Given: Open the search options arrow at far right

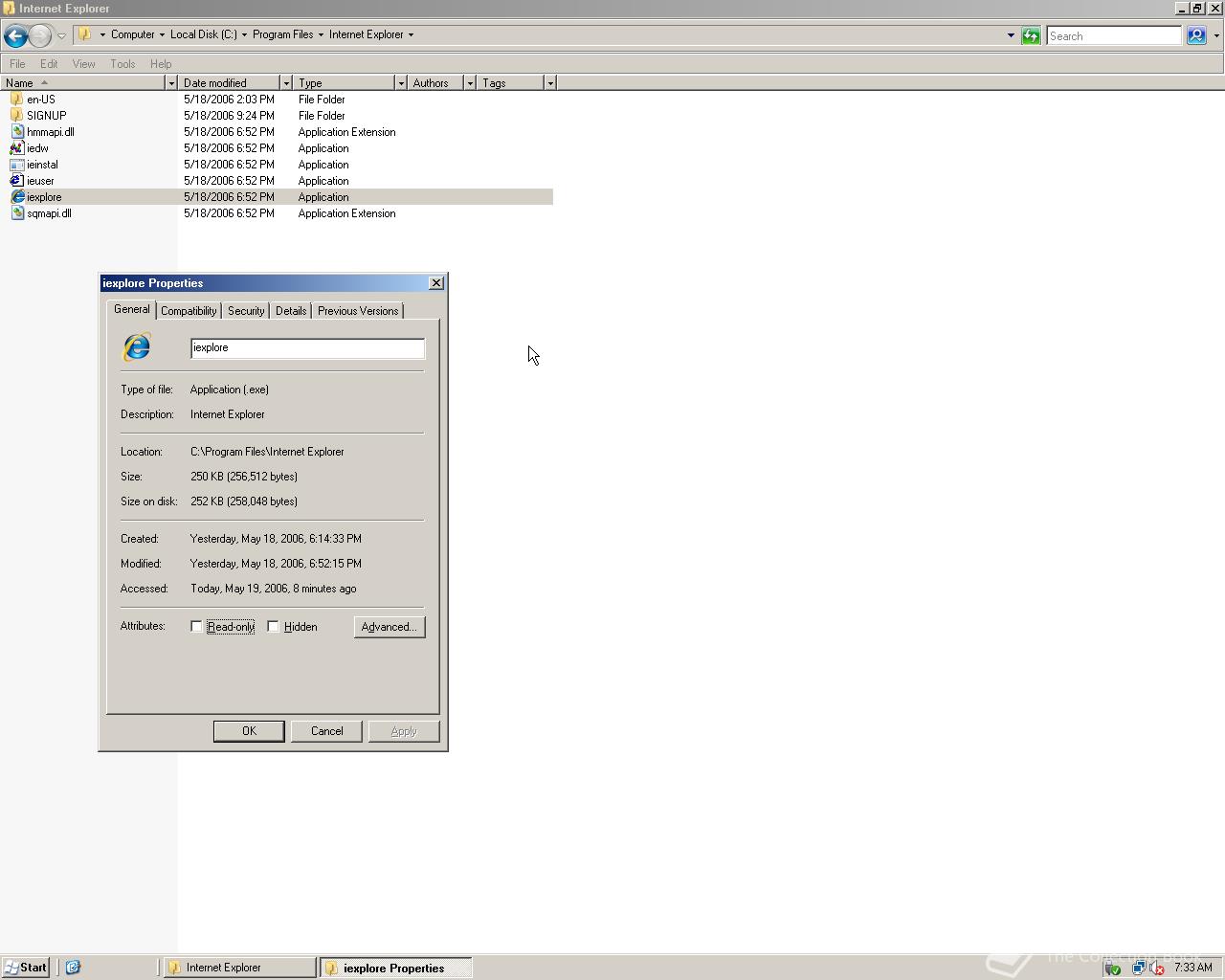Looking at the screenshot, I should coord(1216,35).
